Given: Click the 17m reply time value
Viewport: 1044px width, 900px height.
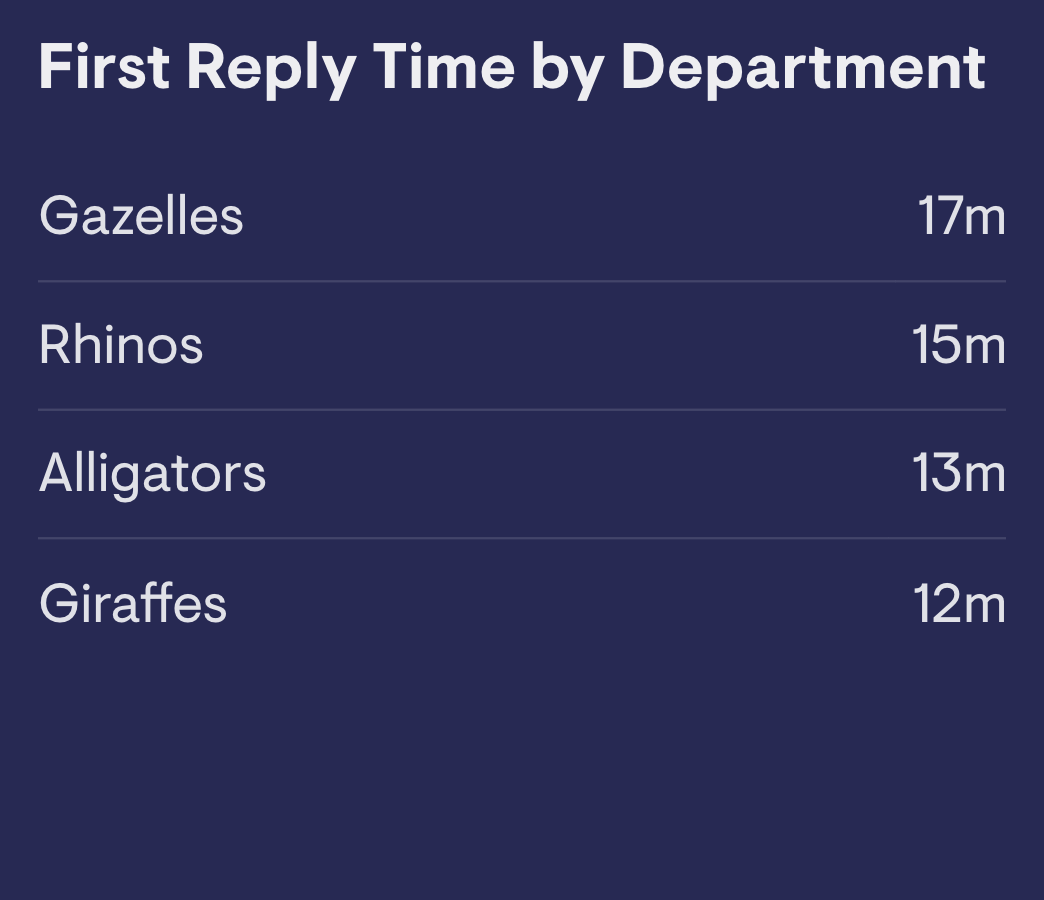Looking at the screenshot, I should pyautogui.click(x=962, y=216).
